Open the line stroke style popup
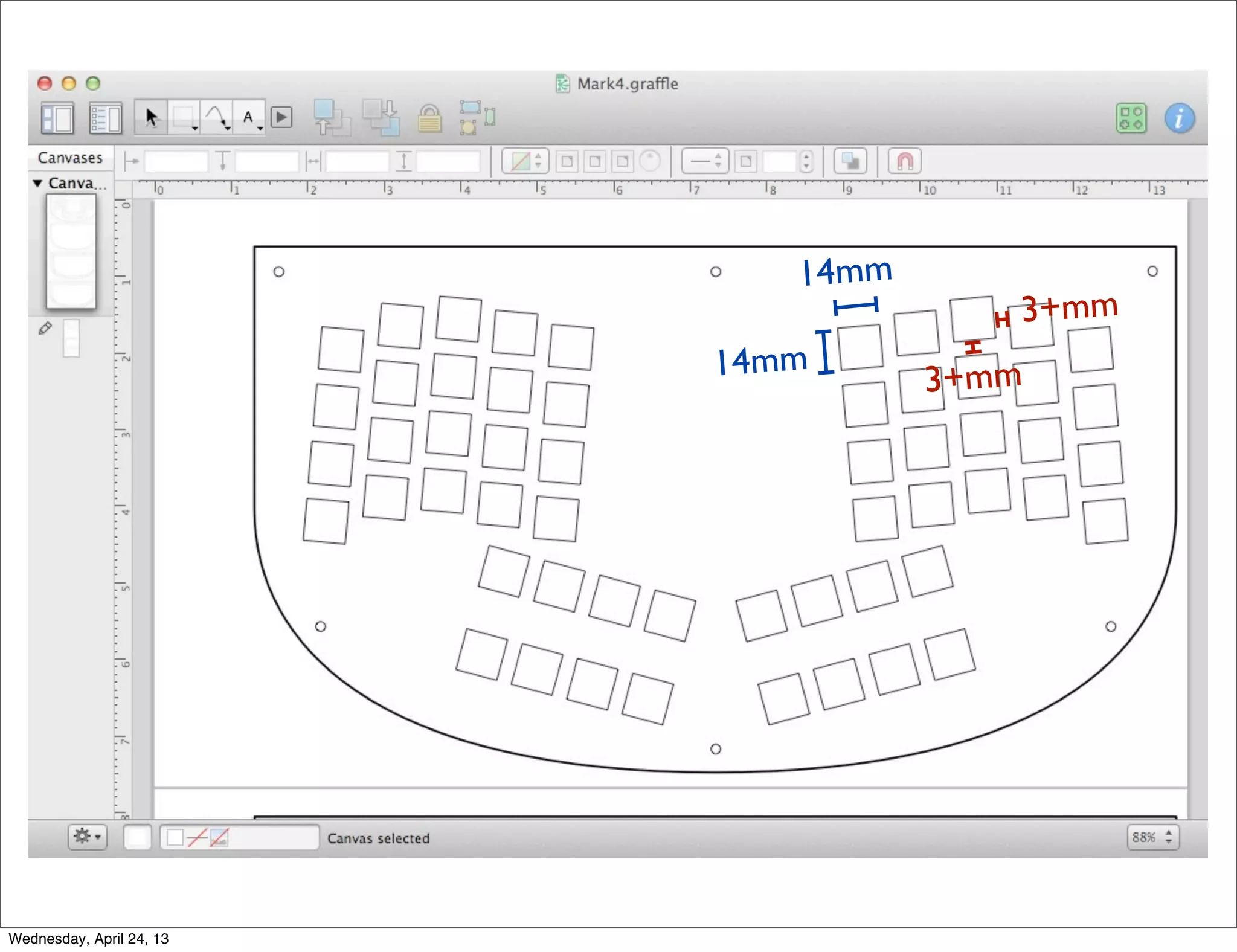The height and width of the screenshot is (952, 1237). point(705,161)
